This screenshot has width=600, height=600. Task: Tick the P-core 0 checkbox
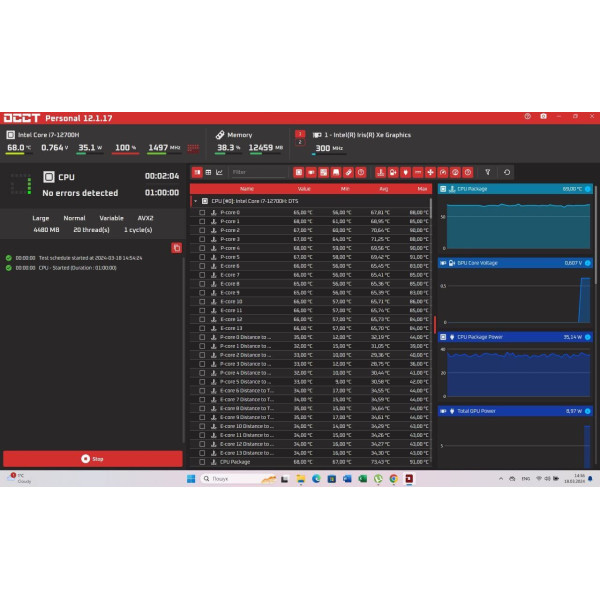[202, 213]
